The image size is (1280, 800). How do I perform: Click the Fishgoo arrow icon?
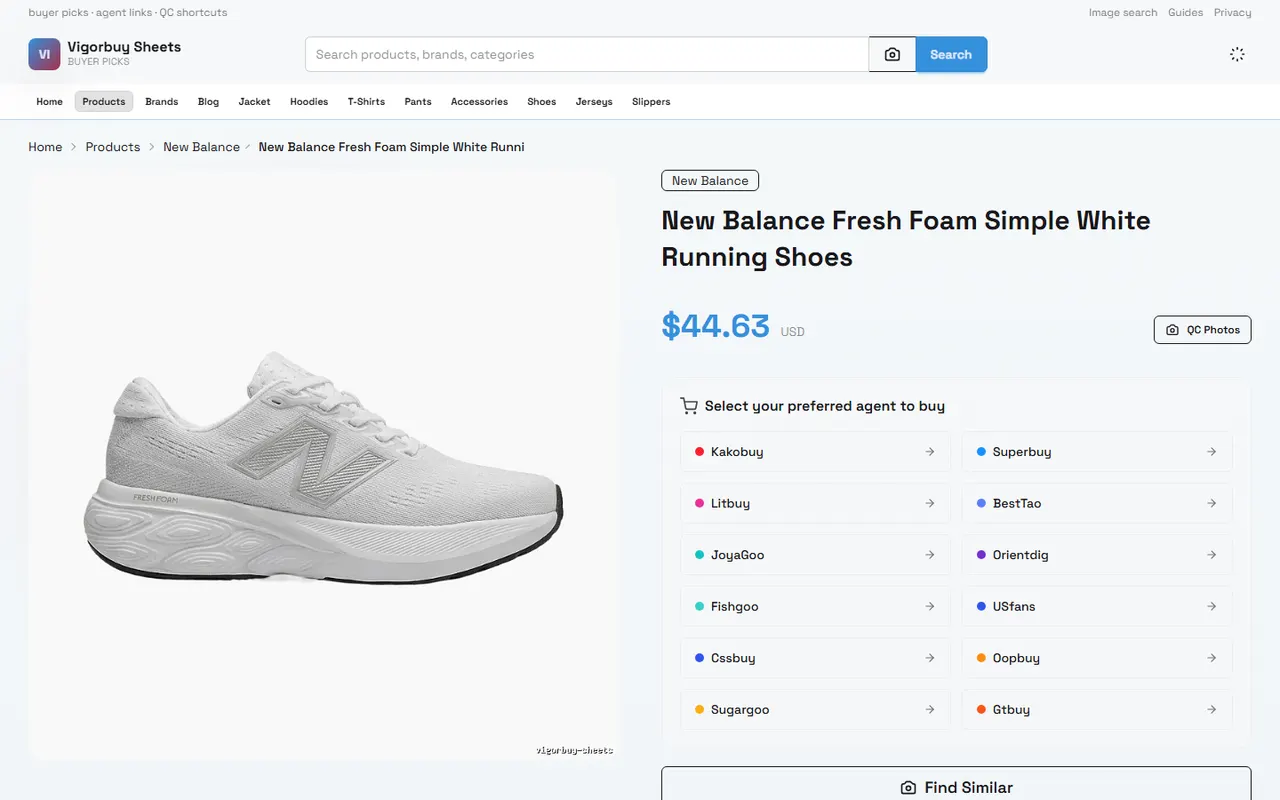(x=930, y=606)
